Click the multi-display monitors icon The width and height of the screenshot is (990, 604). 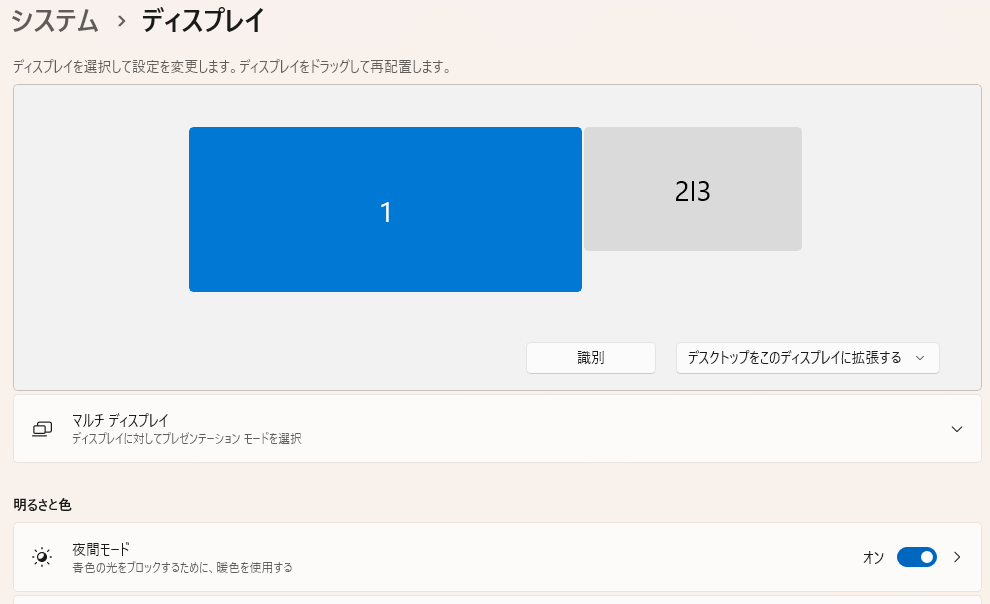[42, 428]
